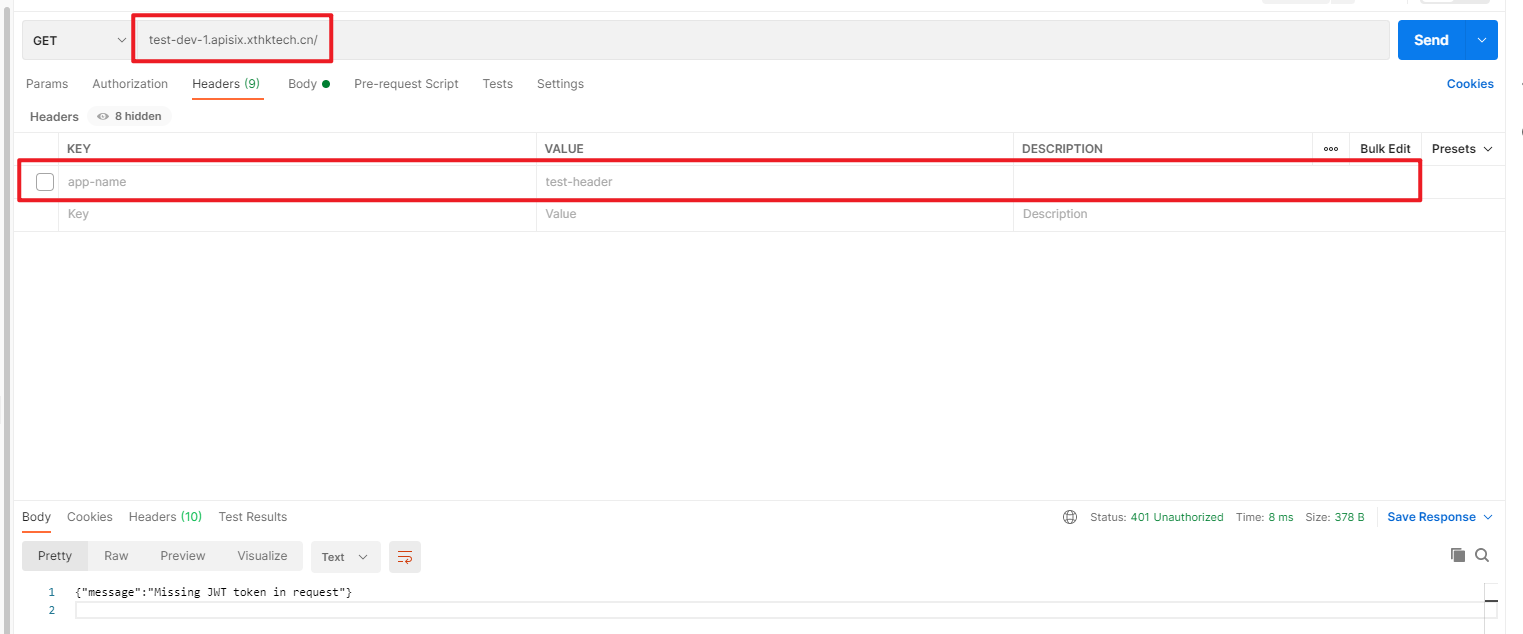Open Bulk Edit mode
The height and width of the screenshot is (634, 1523).
1385,148
